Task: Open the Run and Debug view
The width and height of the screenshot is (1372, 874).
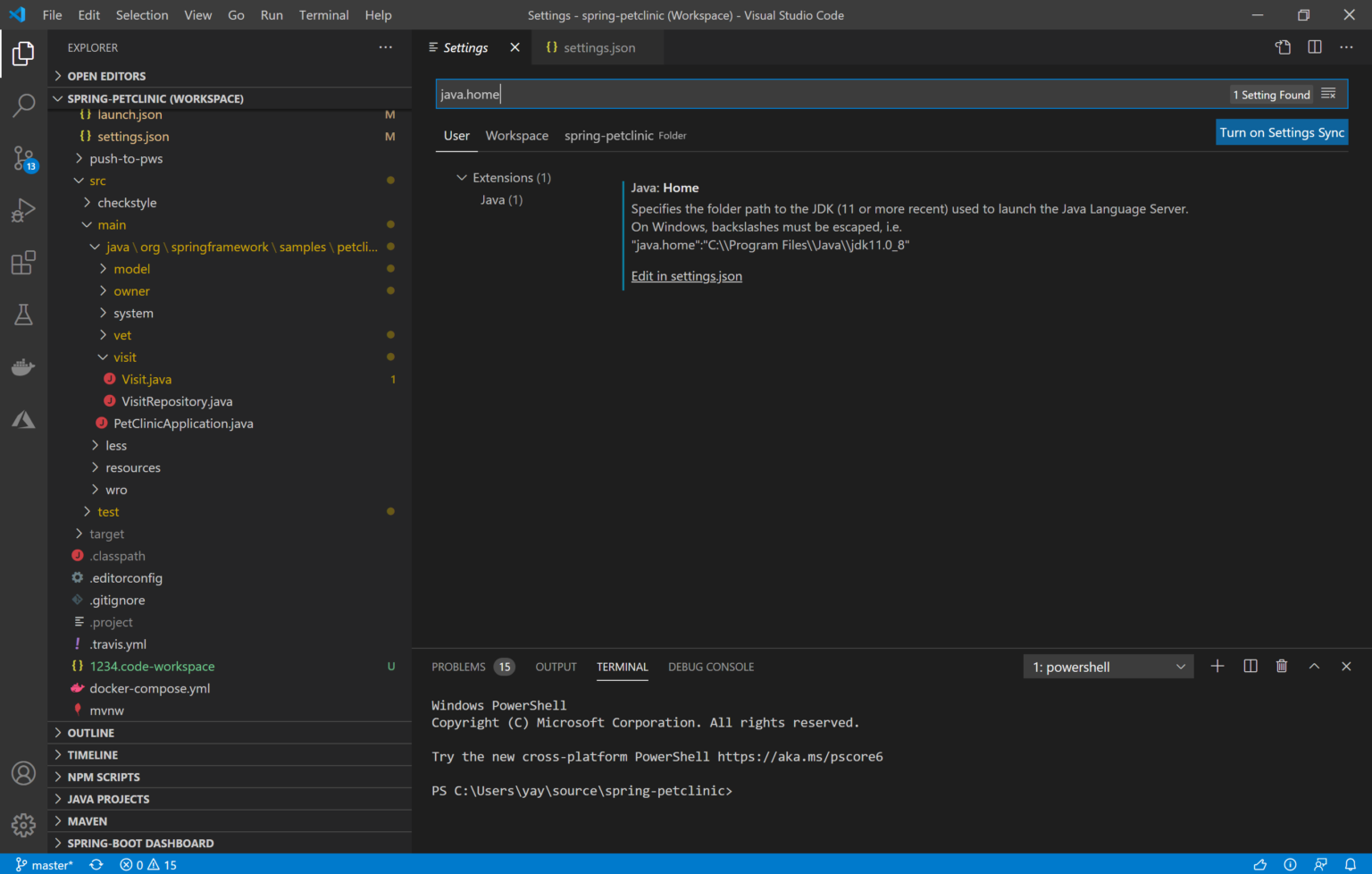Action: pyautogui.click(x=23, y=210)
